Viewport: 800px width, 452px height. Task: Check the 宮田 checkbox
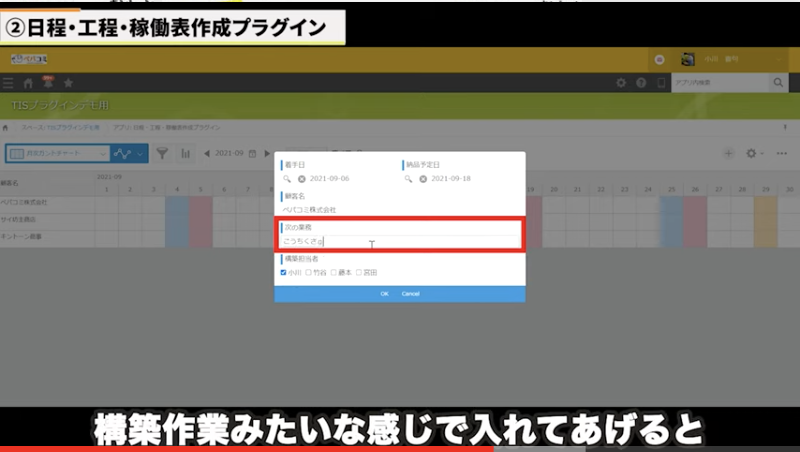pyautogui.click(x=359, y=272)
